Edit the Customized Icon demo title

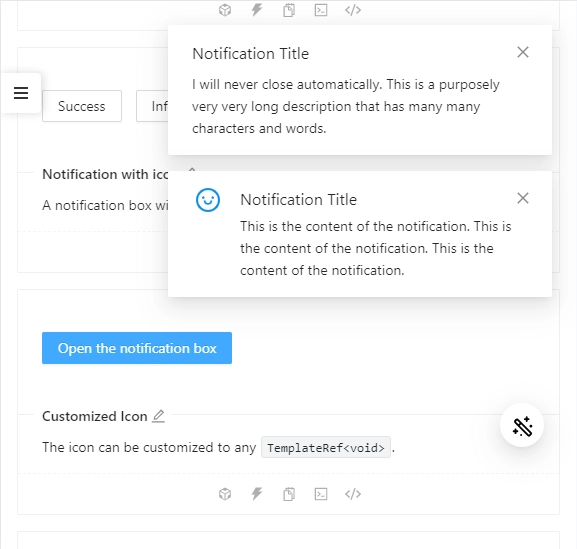tap(159, 416)
